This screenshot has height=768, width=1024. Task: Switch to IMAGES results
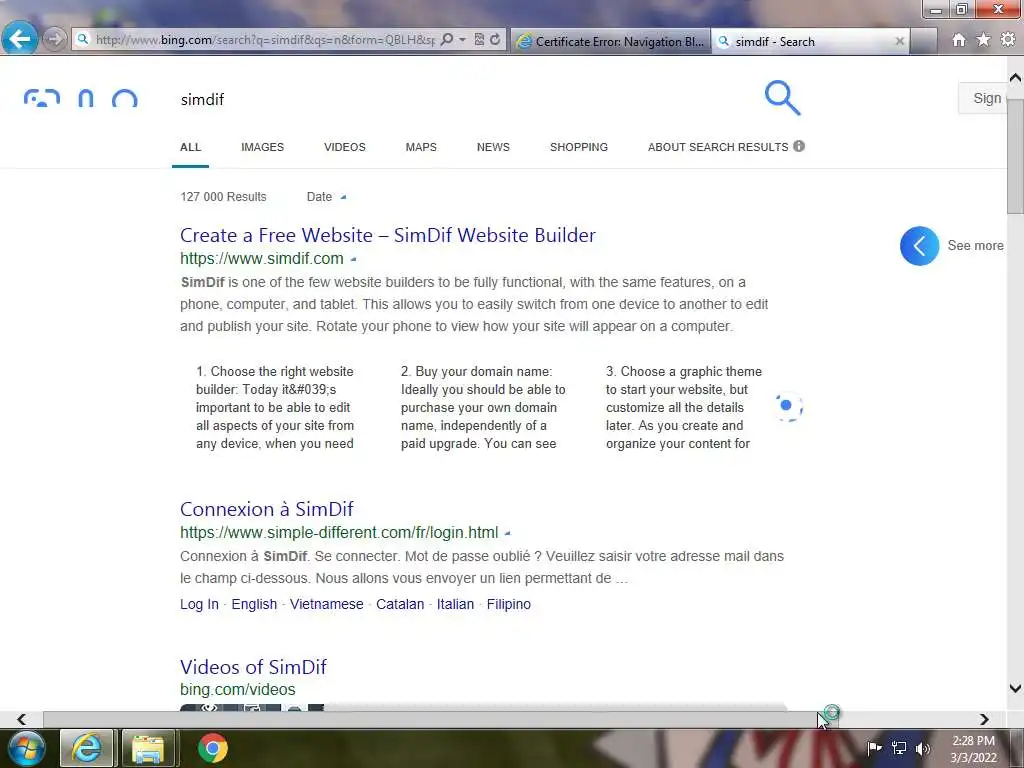point(262,147)
